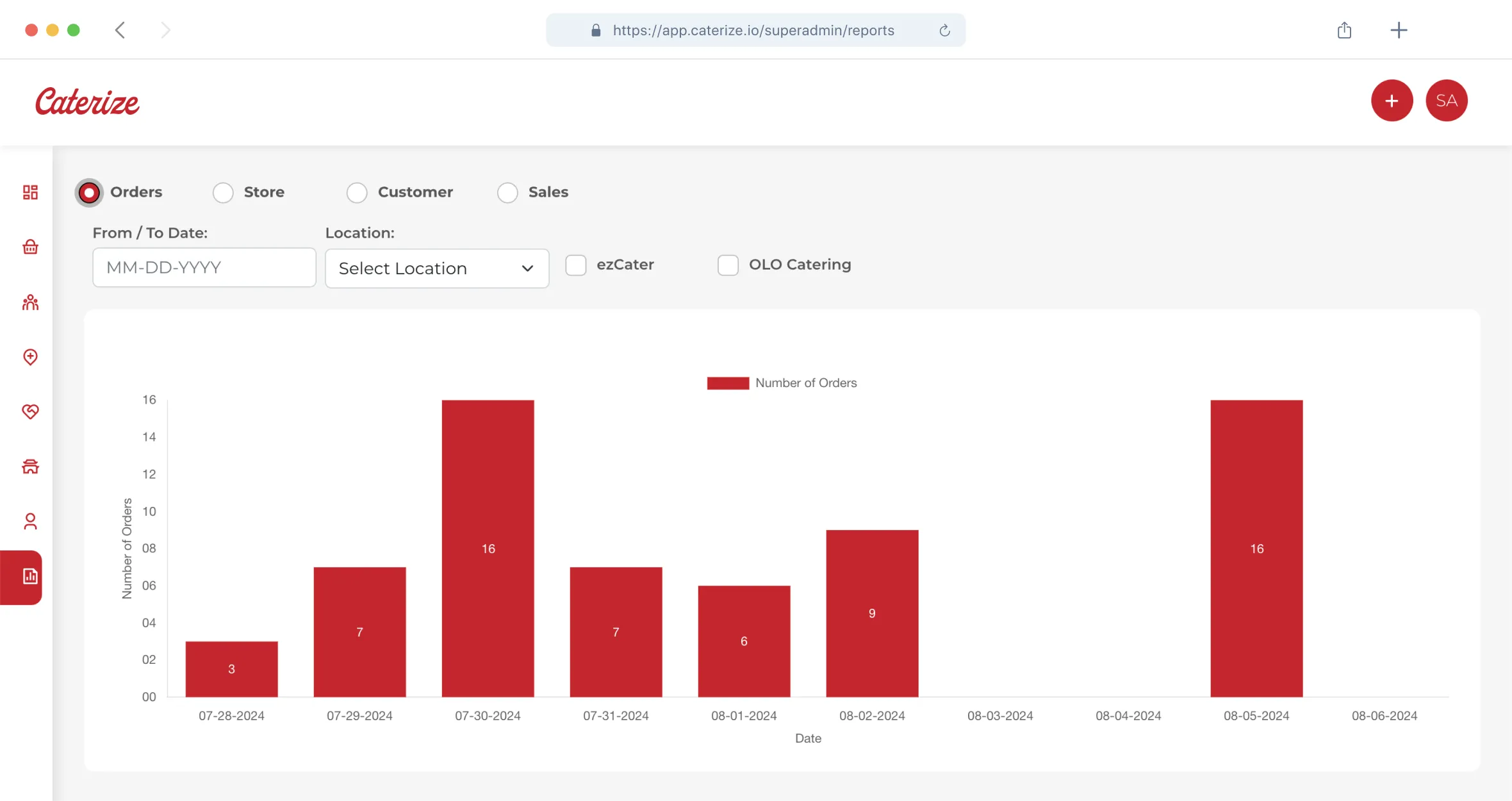This screenshot has height=801, width=1512.
Task: Open the store front icon in sidebar
Action: point(30,467)
